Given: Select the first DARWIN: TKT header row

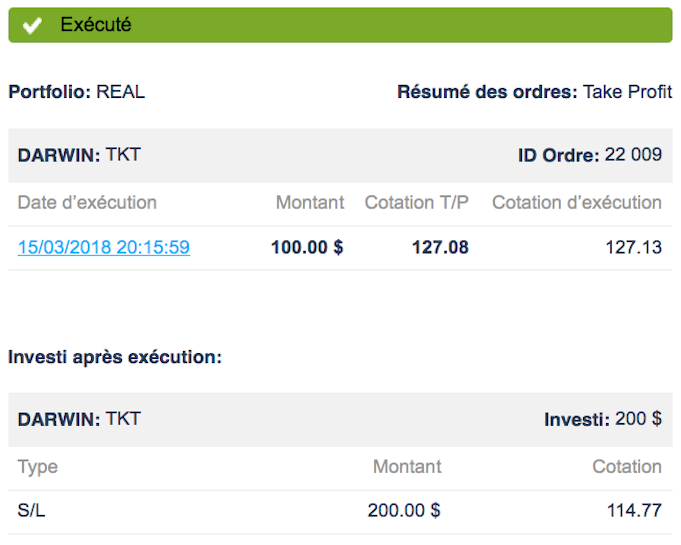Looking at the screenshot, I should pyautogui.click(x=340, y=155).
